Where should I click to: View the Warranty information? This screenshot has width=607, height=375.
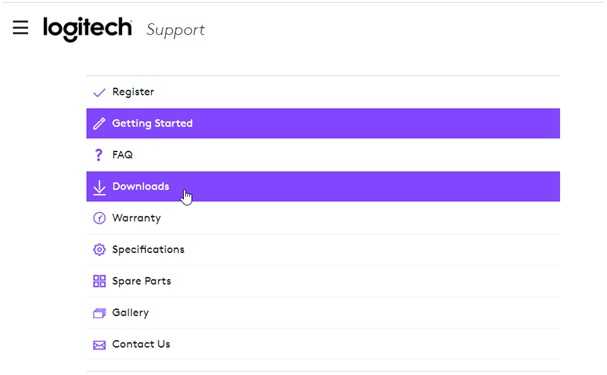(323, 218)
